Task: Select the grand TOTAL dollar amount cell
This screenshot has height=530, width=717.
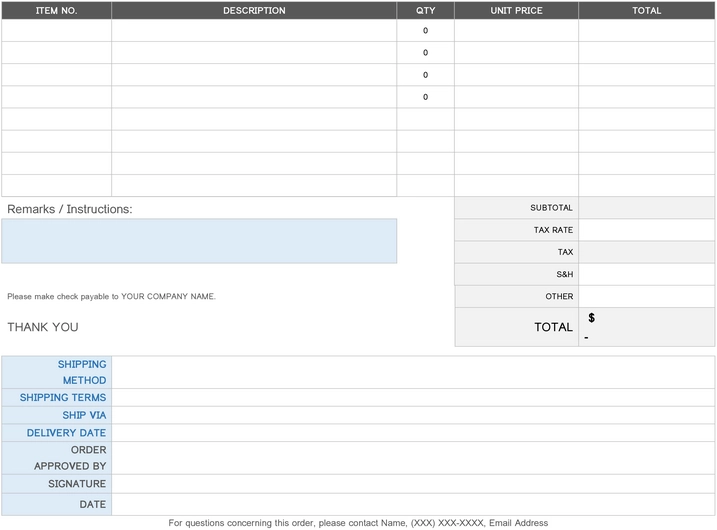Action: (x=646, y=327)
